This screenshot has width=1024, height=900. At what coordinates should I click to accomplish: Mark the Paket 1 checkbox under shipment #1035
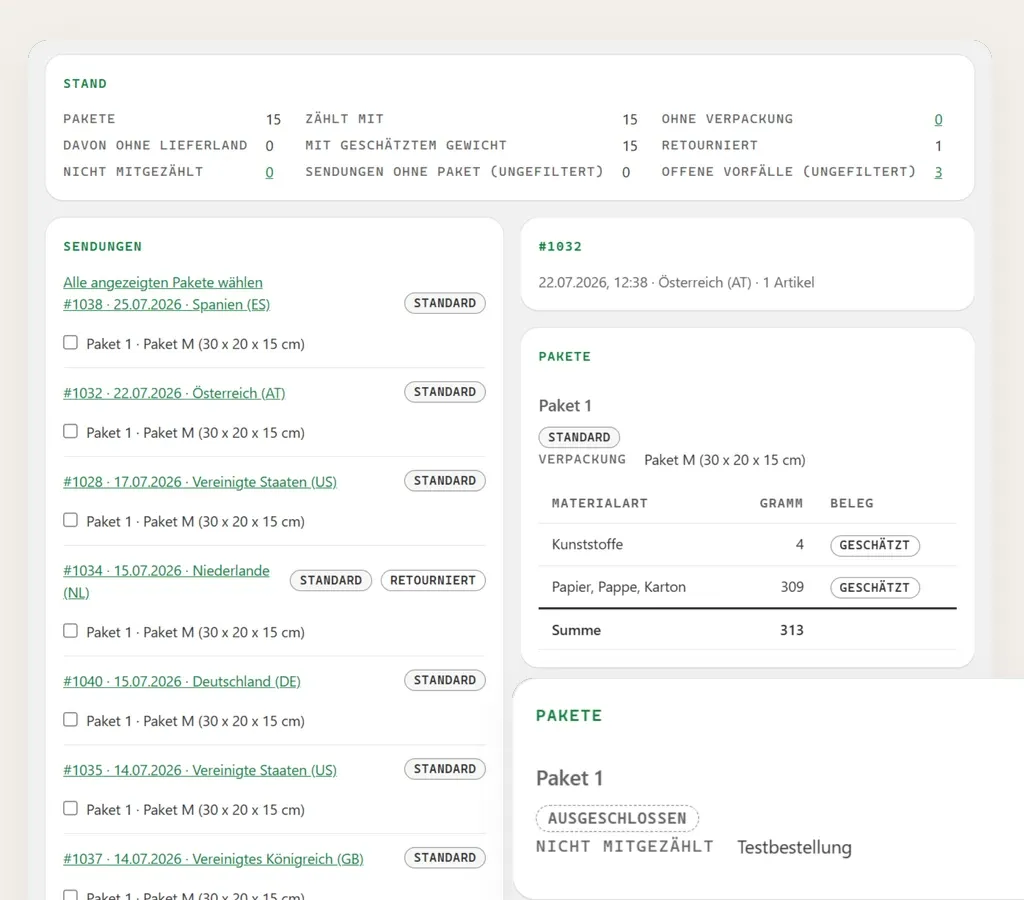tap(71, 809)
